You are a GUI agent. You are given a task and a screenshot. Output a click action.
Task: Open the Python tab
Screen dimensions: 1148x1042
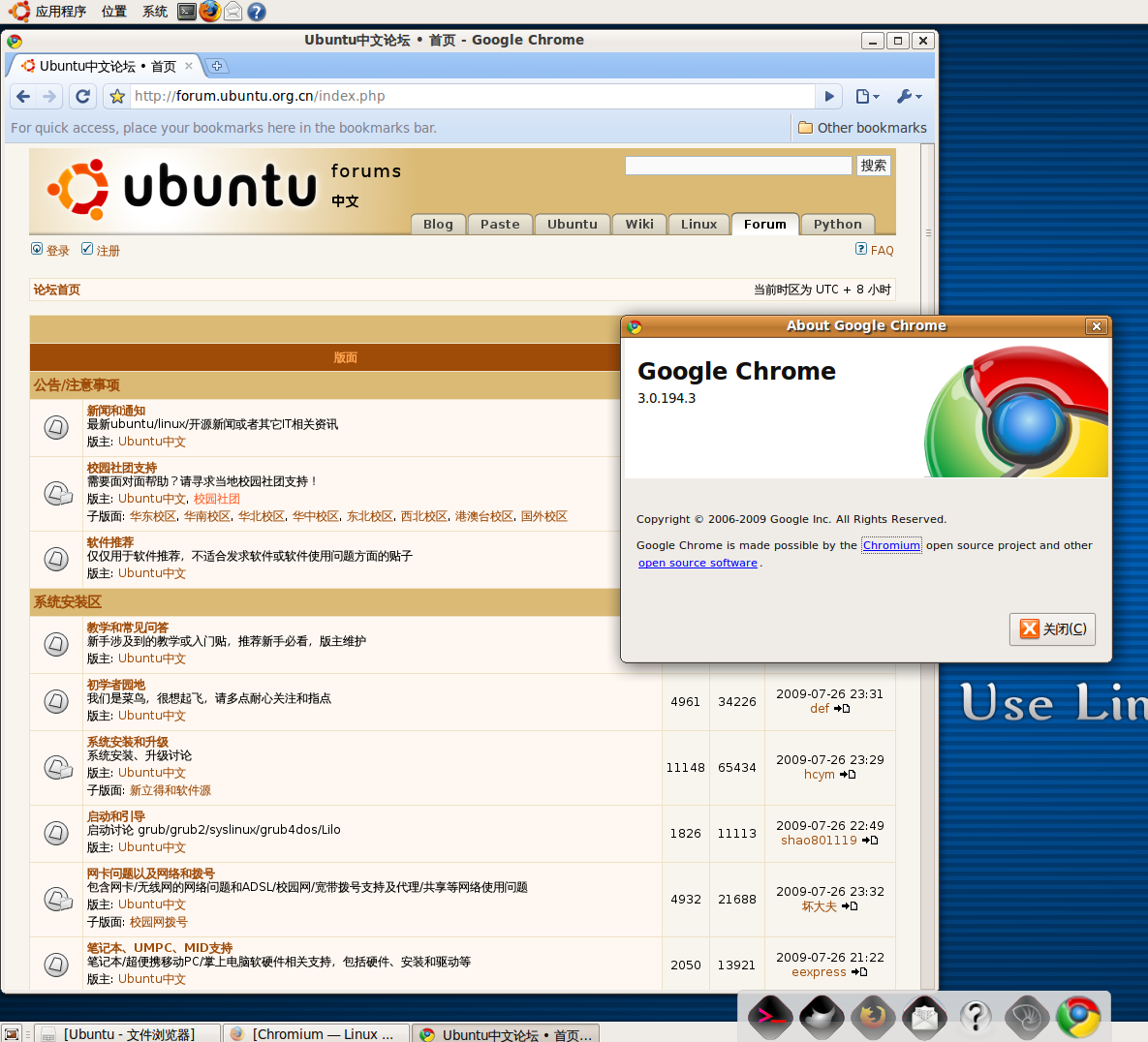pyautogui.click(x=838, y=224)
